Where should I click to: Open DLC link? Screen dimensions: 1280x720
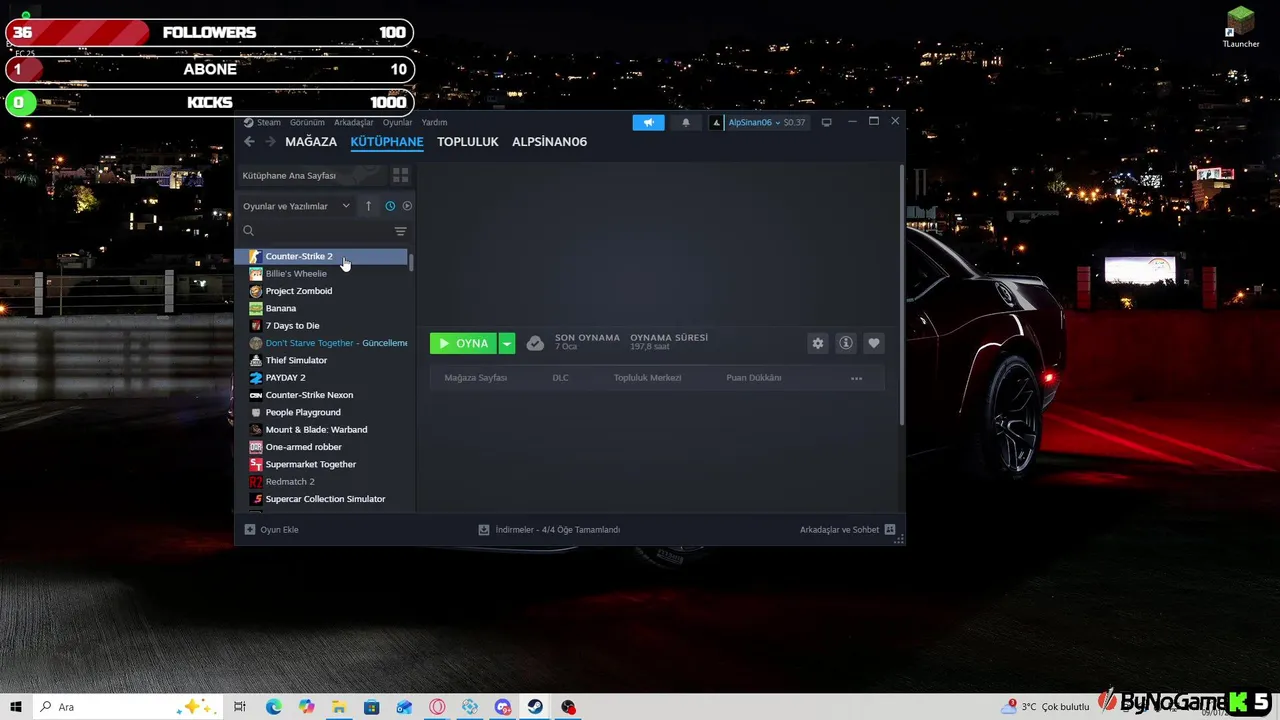tap(560, 378)
